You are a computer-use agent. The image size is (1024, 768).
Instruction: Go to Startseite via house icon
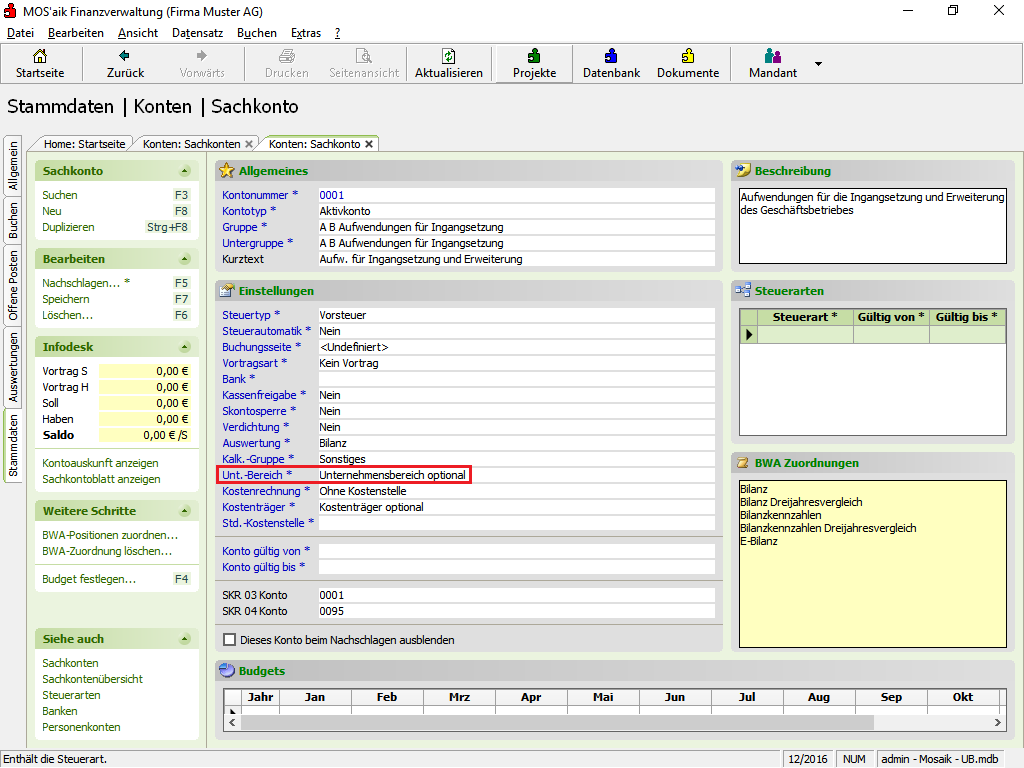click(x=40, y=56)
